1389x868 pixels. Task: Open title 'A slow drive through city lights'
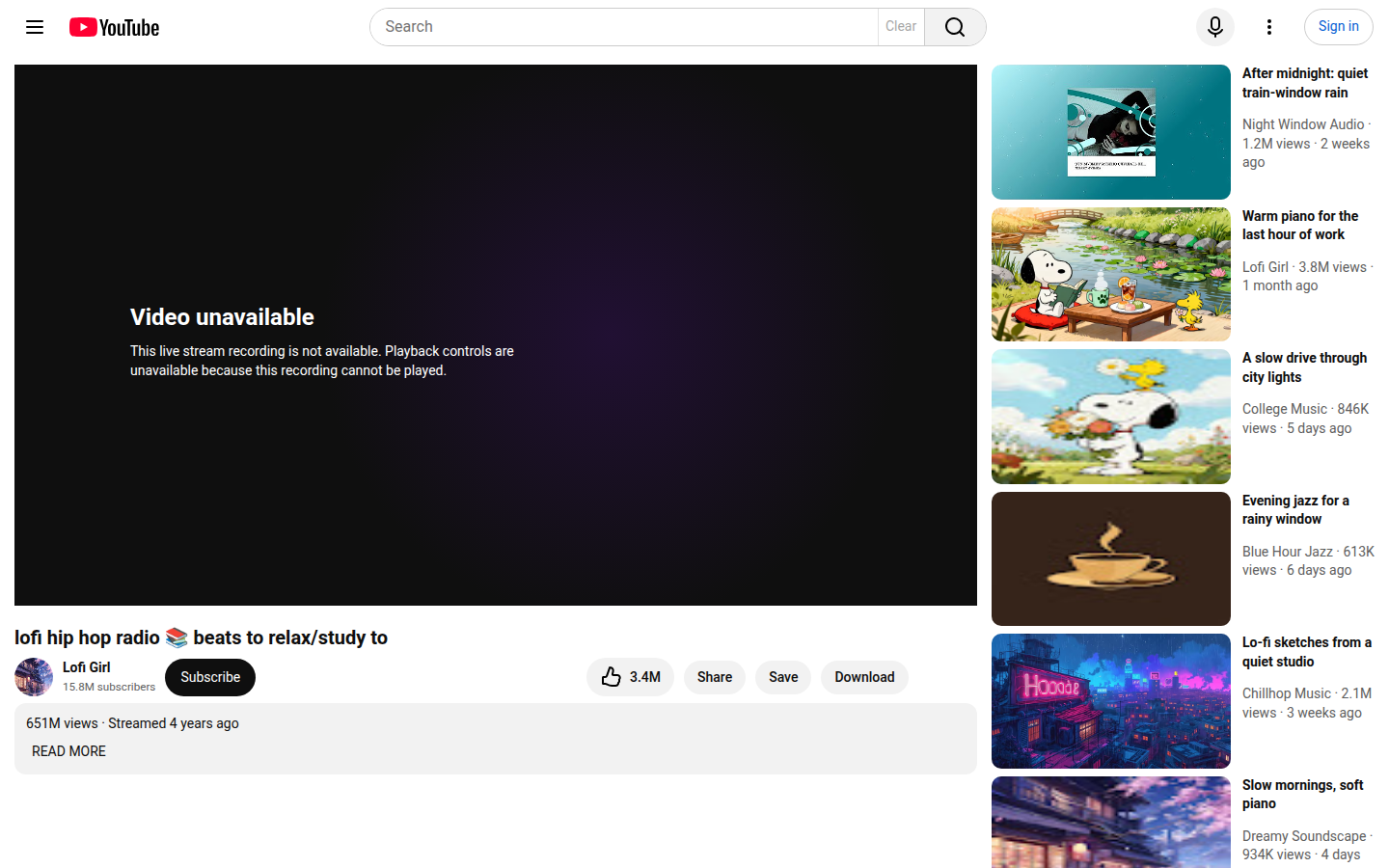click(1304, 367)
